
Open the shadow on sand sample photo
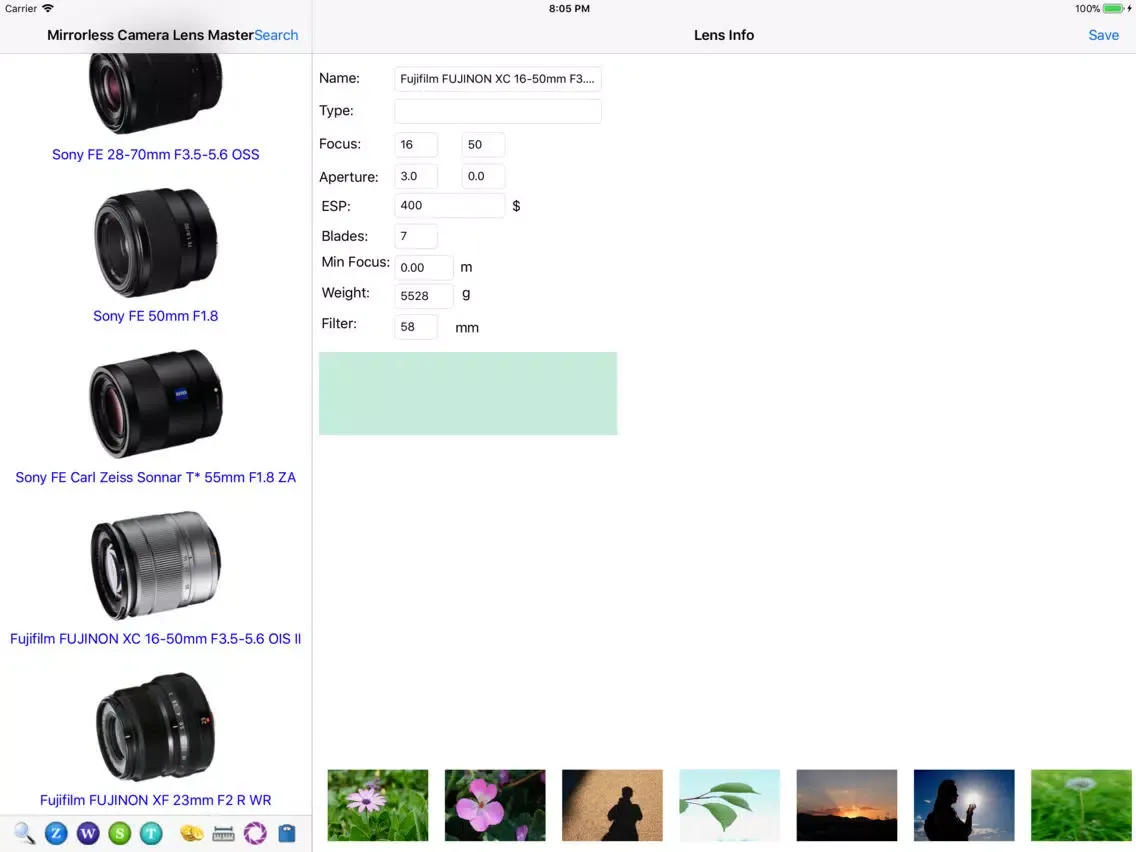click(612, 805)
